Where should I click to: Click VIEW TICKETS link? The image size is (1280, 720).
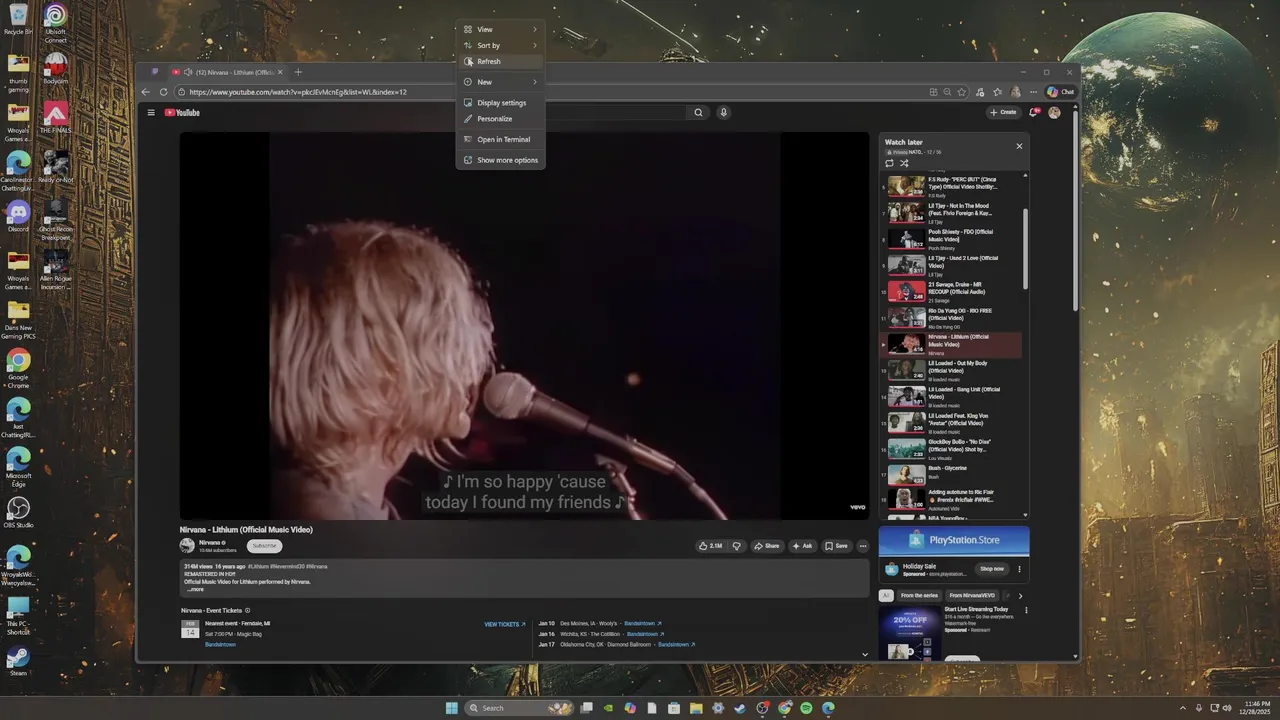point(505,625)
